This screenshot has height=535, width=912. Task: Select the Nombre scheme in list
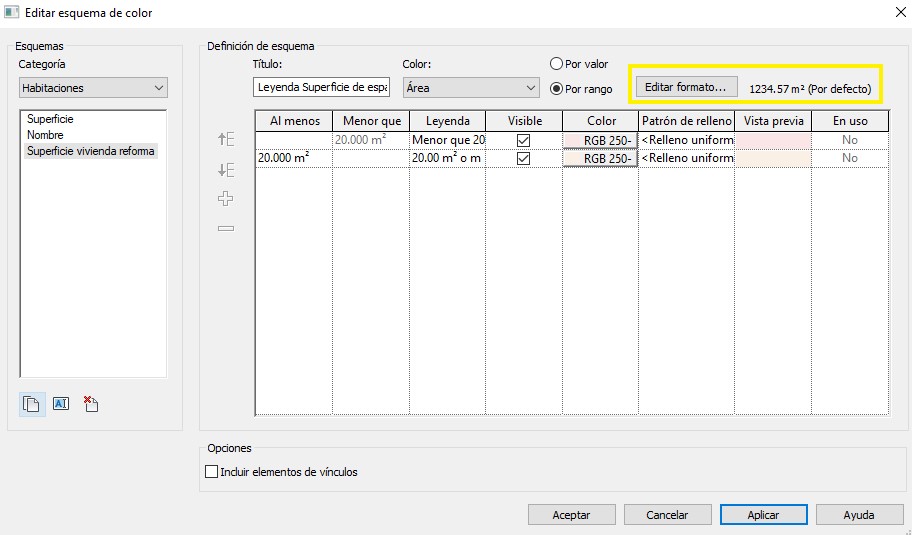pyautogui.click(x=45, y=135)
